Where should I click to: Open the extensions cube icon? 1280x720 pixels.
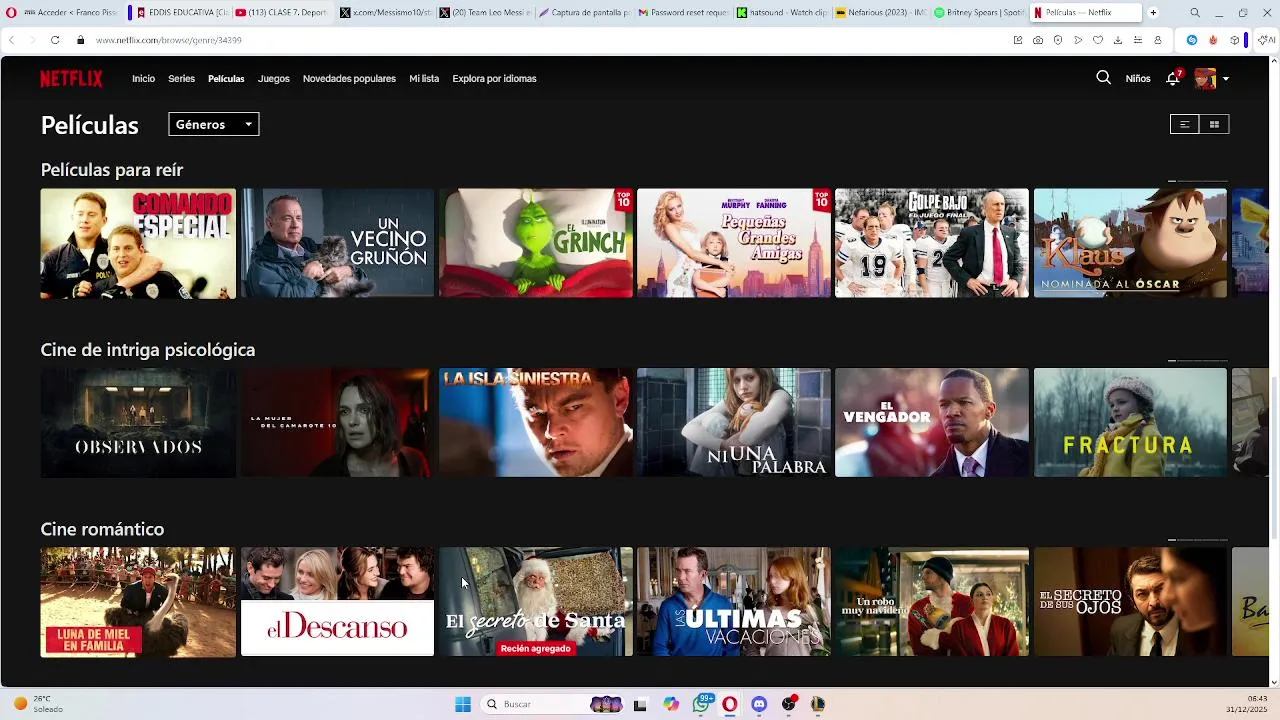[1235, 40]
